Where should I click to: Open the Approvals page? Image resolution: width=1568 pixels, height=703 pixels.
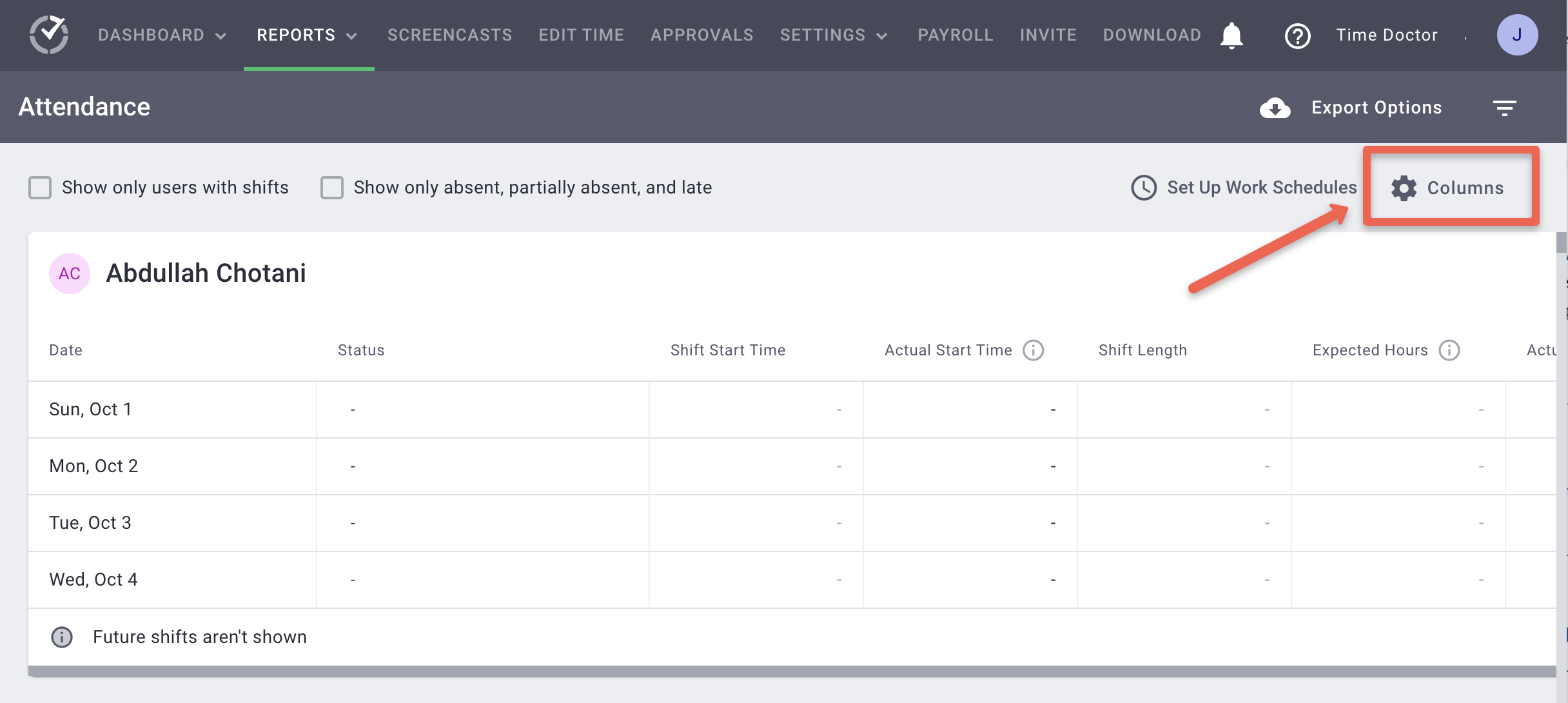(x=702, y=35)
